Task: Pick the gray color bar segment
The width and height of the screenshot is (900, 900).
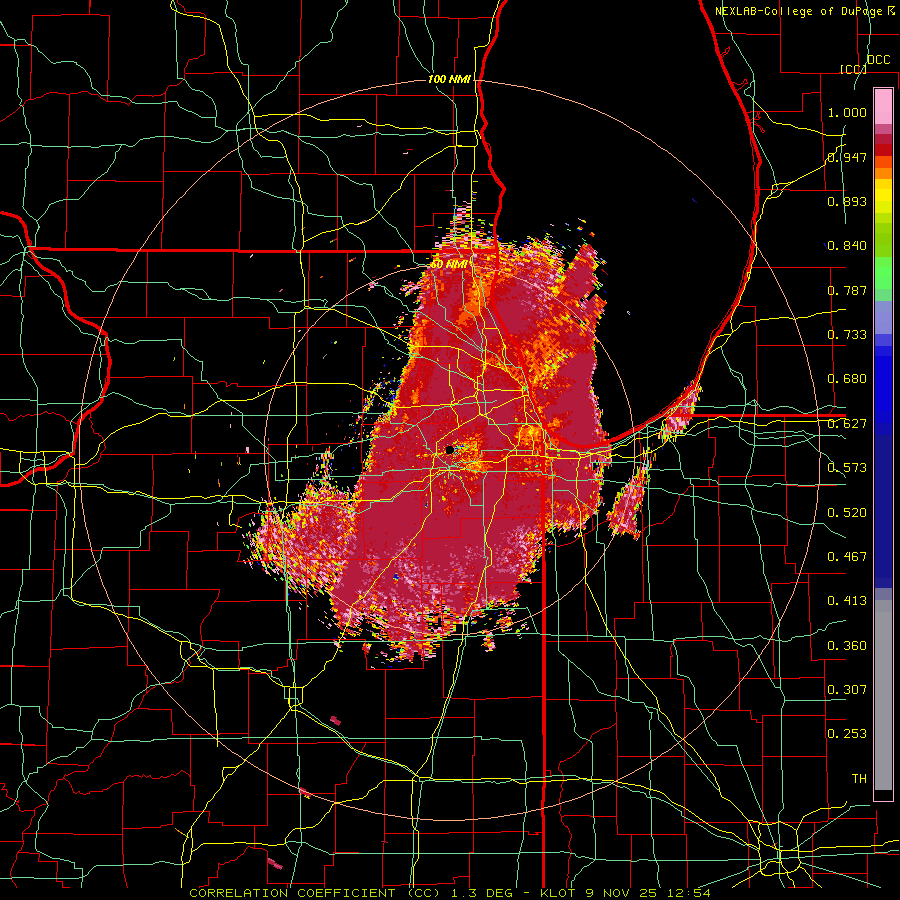Action: click(883, 695)
